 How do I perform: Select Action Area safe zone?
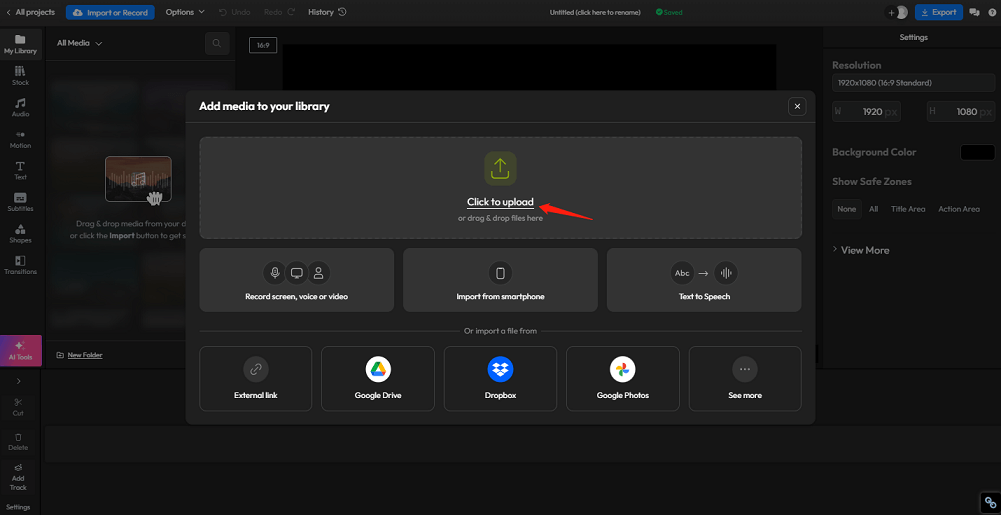coord(958,209)
